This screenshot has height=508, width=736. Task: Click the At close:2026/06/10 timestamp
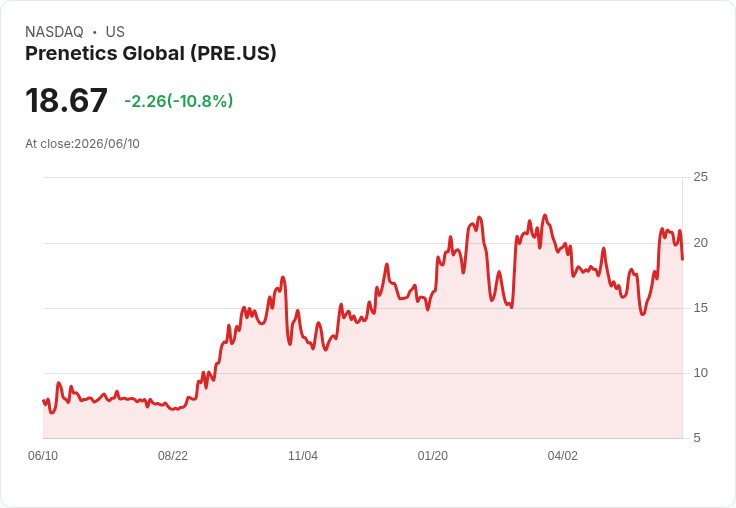(82, 144)
